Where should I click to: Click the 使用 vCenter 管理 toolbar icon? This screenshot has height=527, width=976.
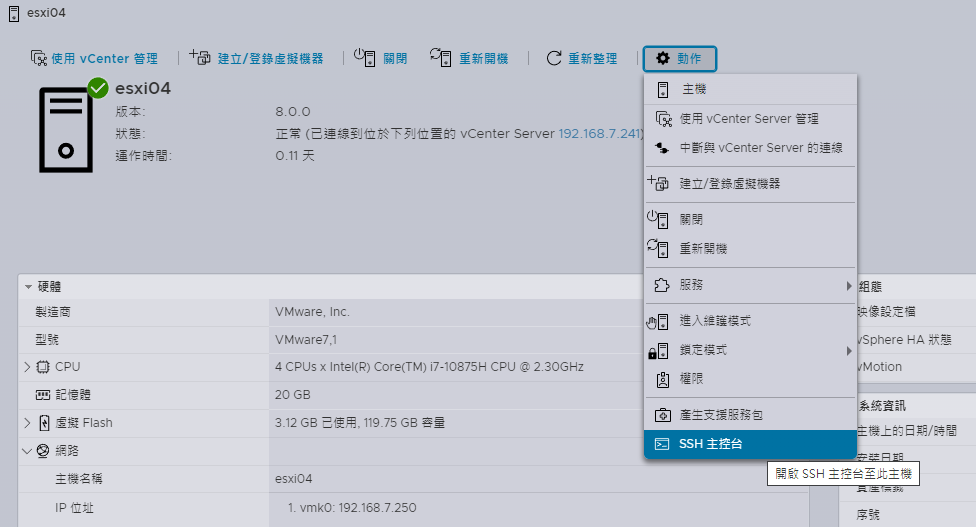click(39, 58)
